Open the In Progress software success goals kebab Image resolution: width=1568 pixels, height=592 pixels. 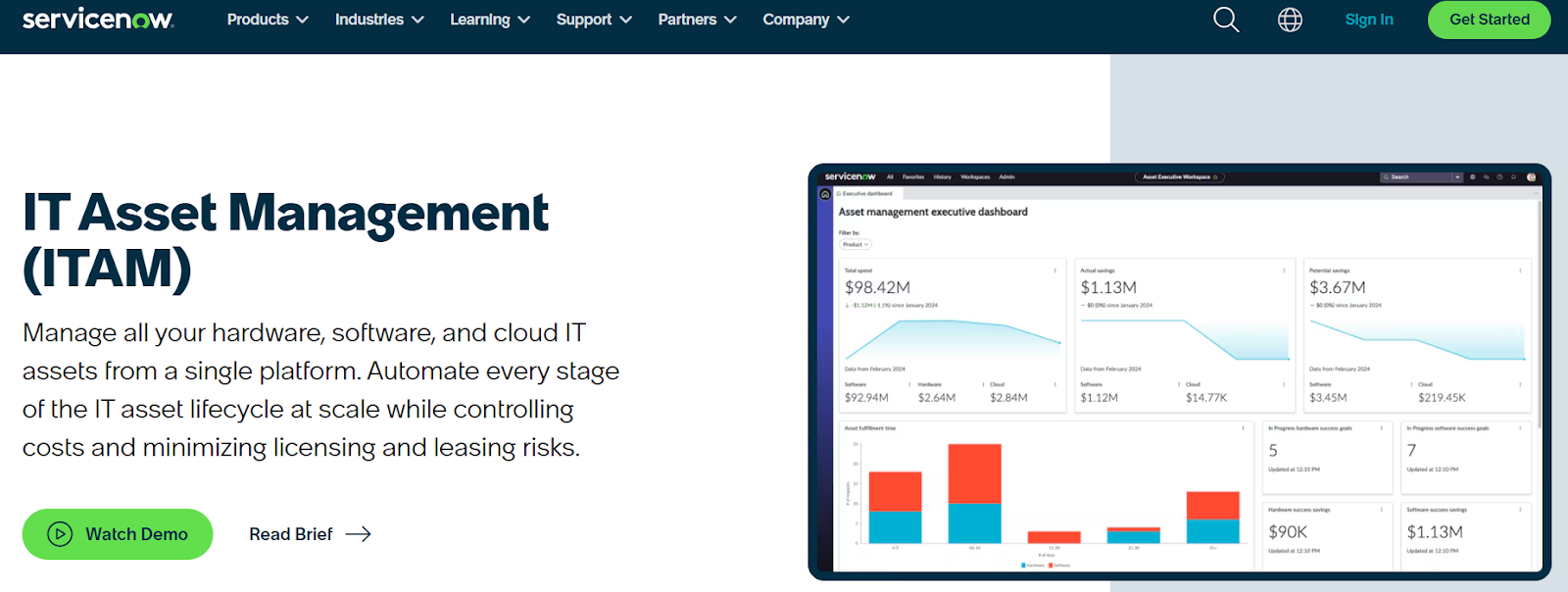[x=1520, y=428]
